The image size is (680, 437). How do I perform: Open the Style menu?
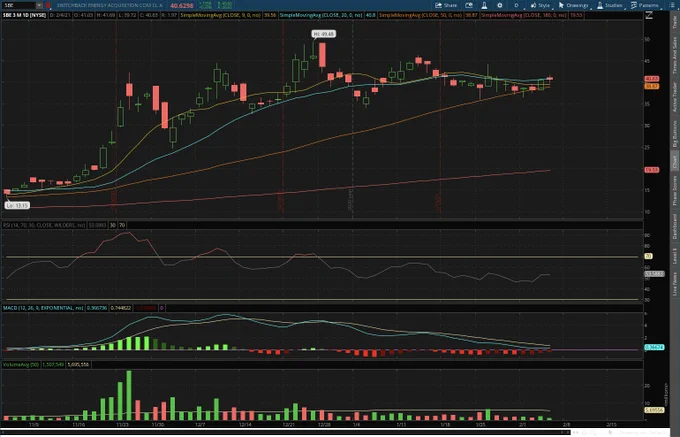[540, 5]
